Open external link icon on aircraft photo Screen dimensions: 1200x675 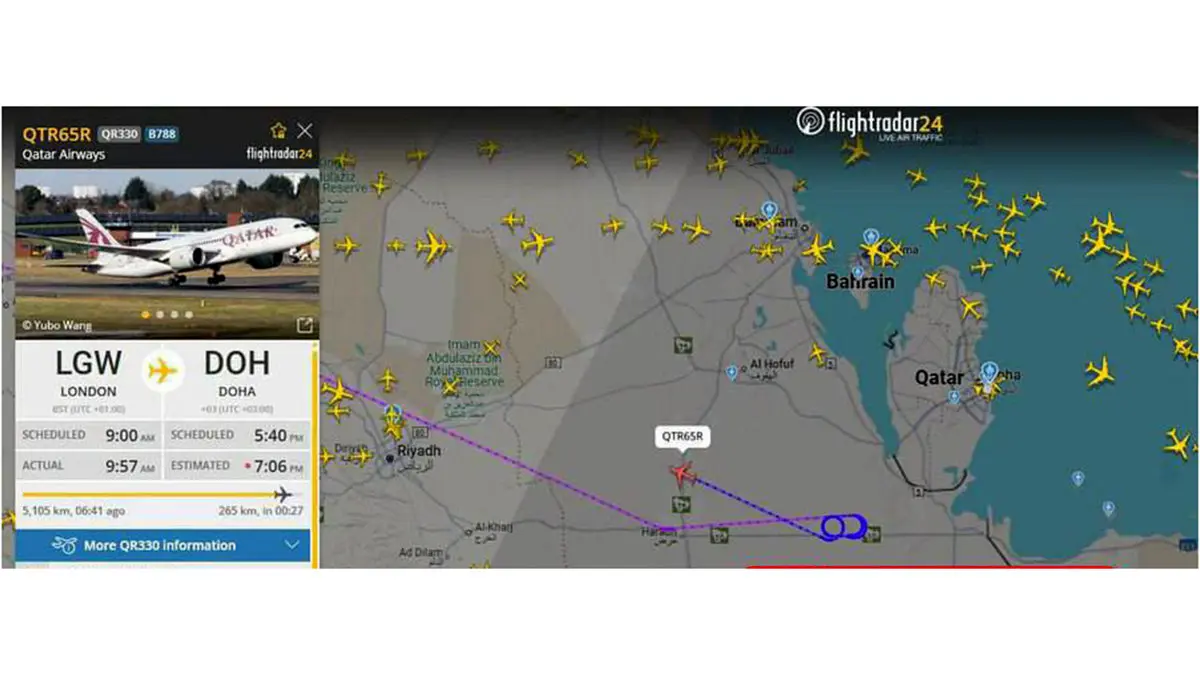click(305, 325)
